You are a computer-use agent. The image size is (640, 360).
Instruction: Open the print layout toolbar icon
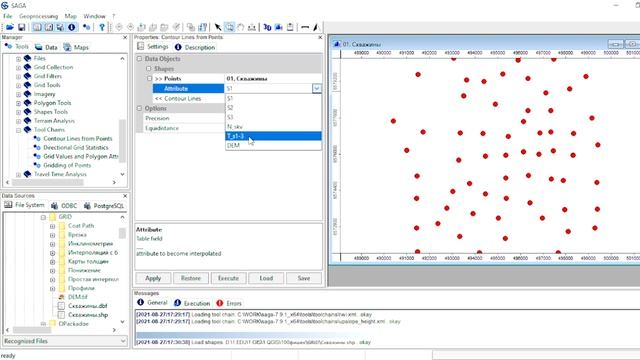pos(279,27)
